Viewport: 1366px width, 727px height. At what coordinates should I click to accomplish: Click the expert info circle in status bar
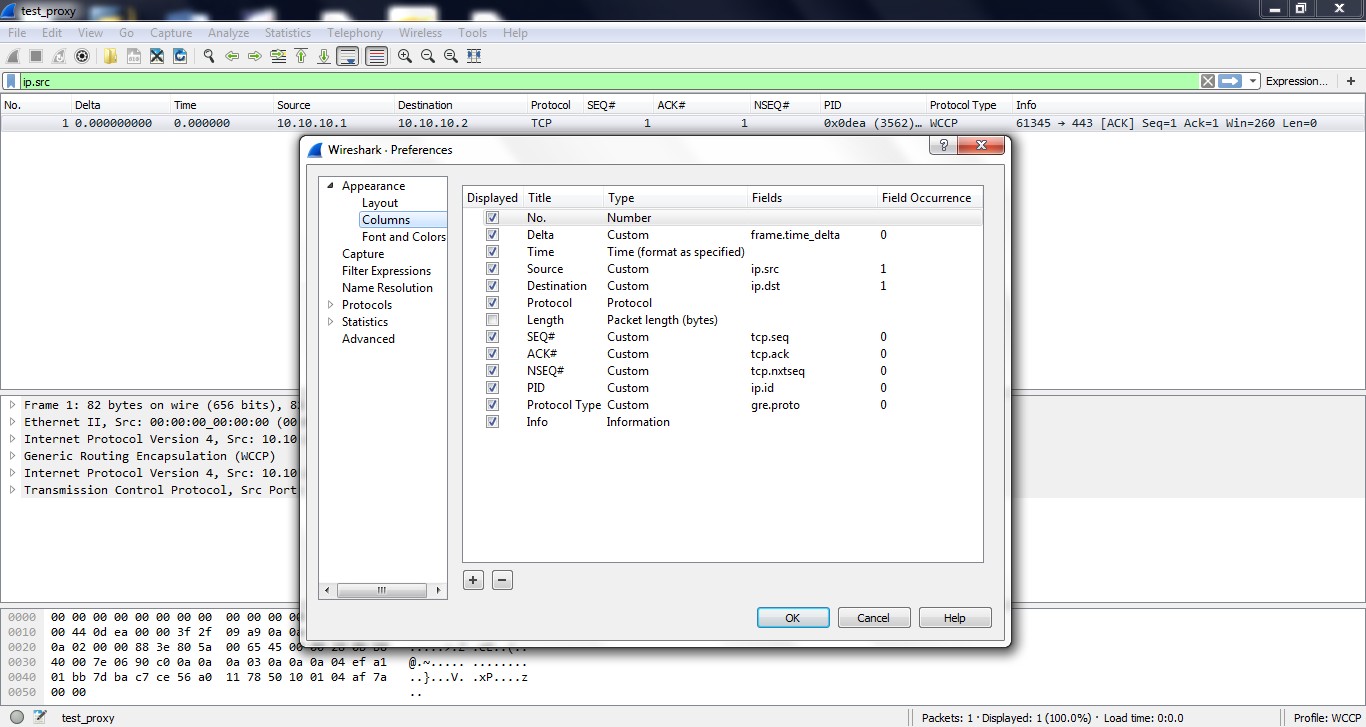[17, 717]
